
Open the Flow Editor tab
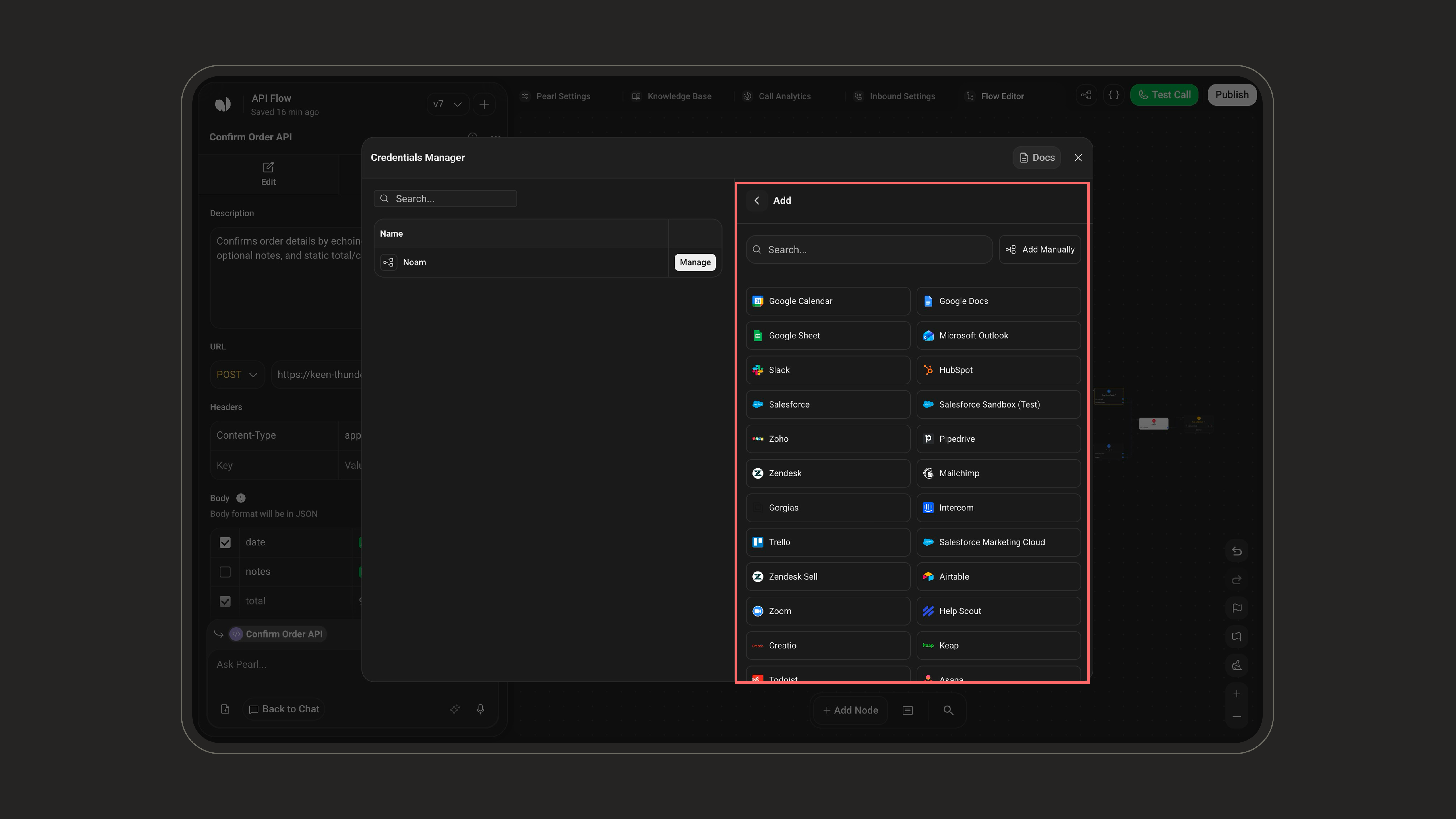pos(995,97)
